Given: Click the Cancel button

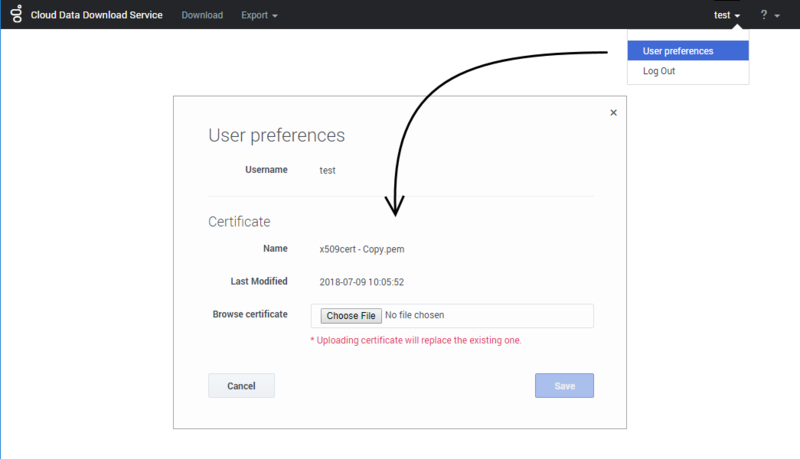Looking at the screenshot, I should point(241,386).
